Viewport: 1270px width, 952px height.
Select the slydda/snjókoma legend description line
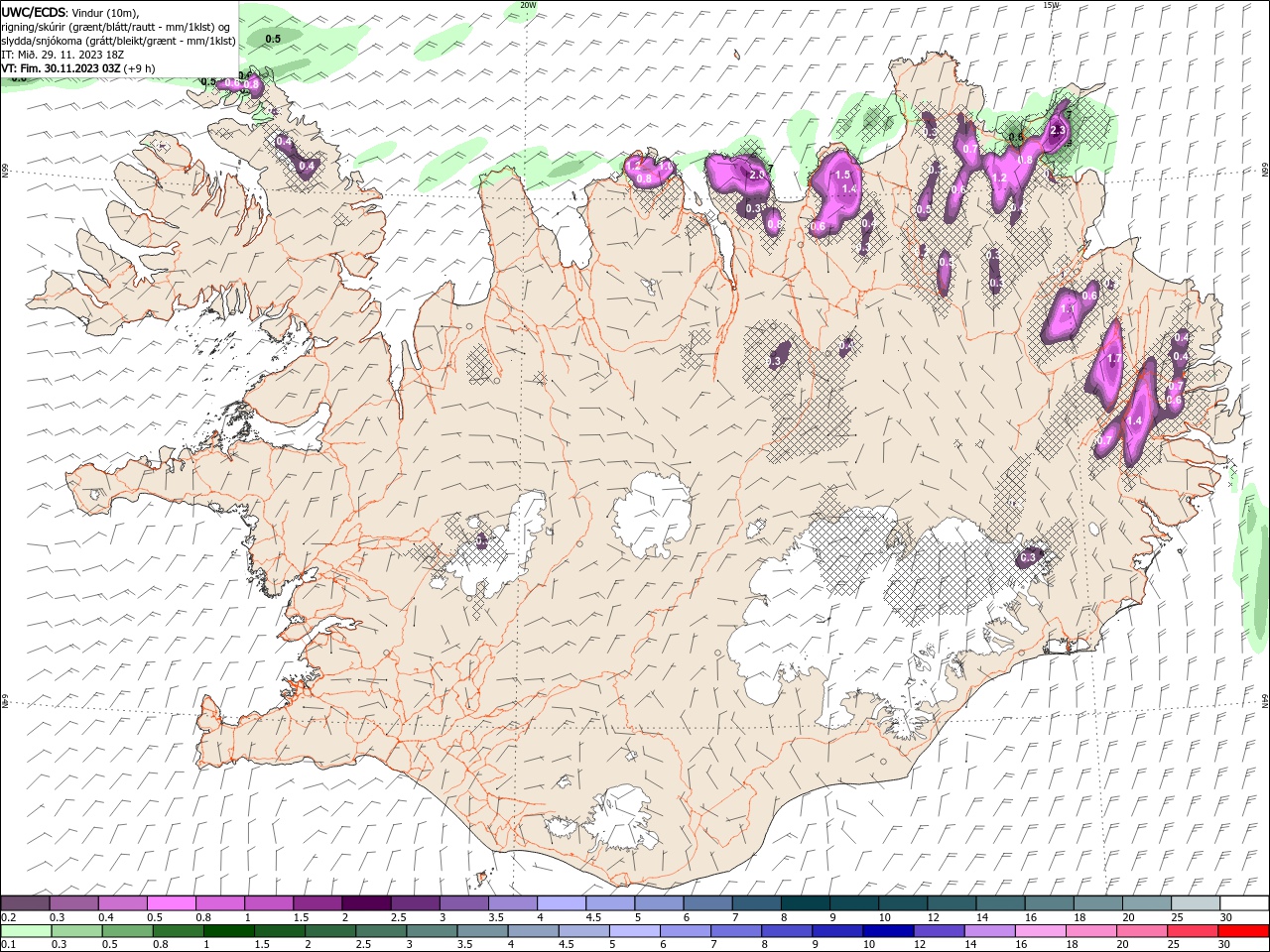point(118,41)
